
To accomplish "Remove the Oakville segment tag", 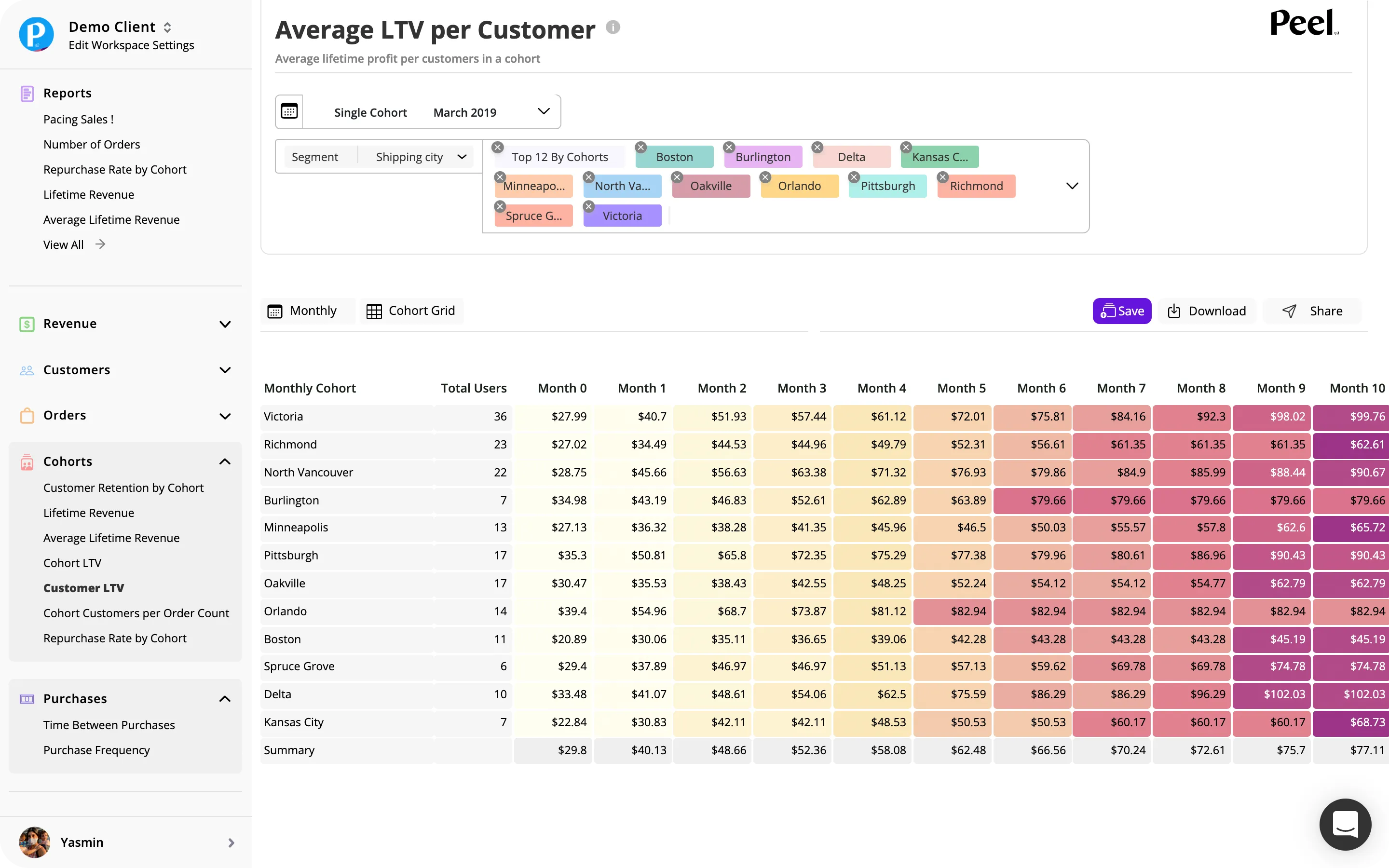I will click(677, 177).
